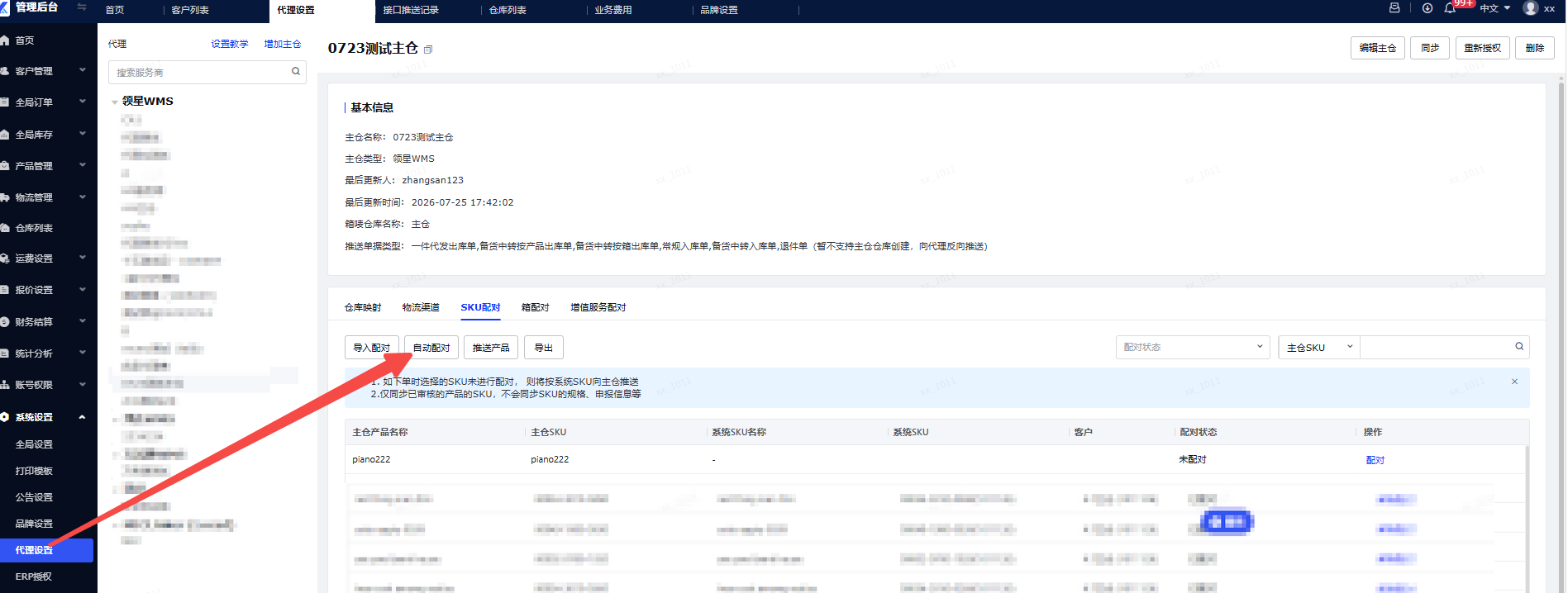Click the 增加主仓 link
The height and width of the screenshot is (593, 1568).
pos(283,44)
